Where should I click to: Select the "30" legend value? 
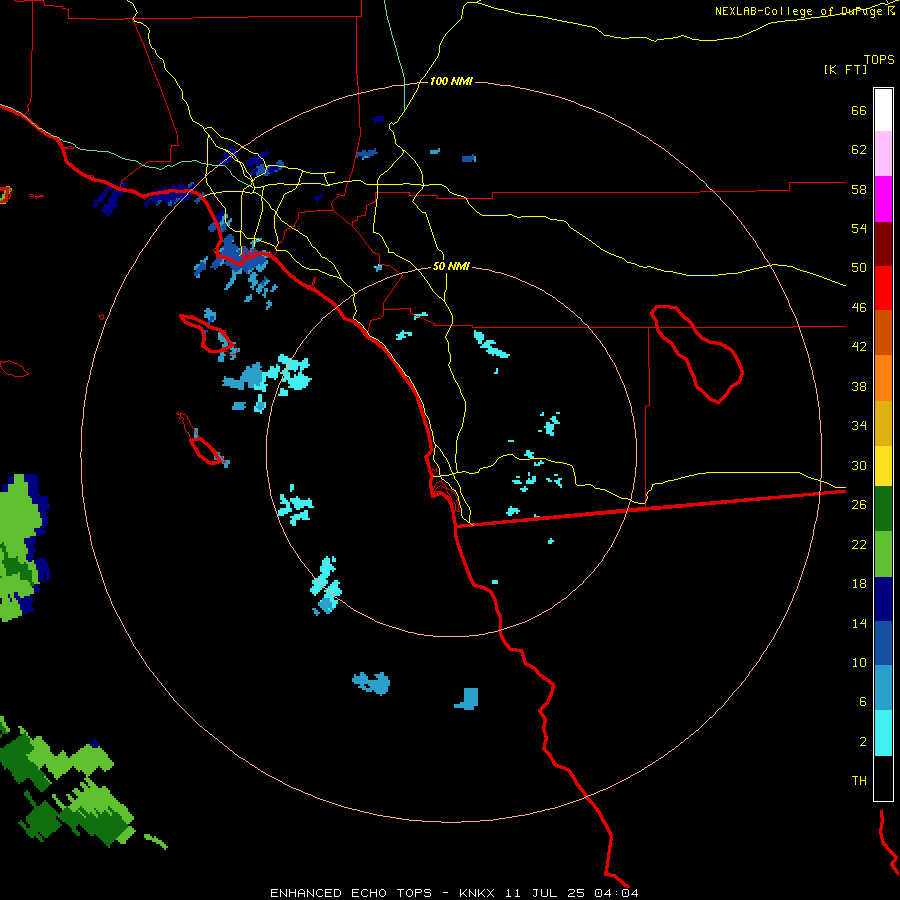pyautogui.click(x=859, y=465)
